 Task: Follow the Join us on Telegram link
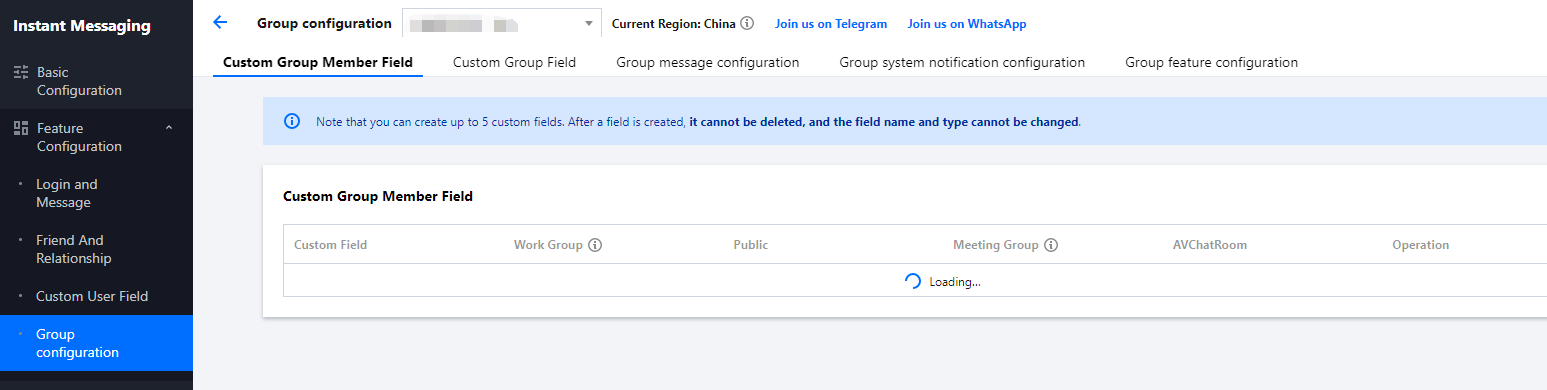pos(831,23)
